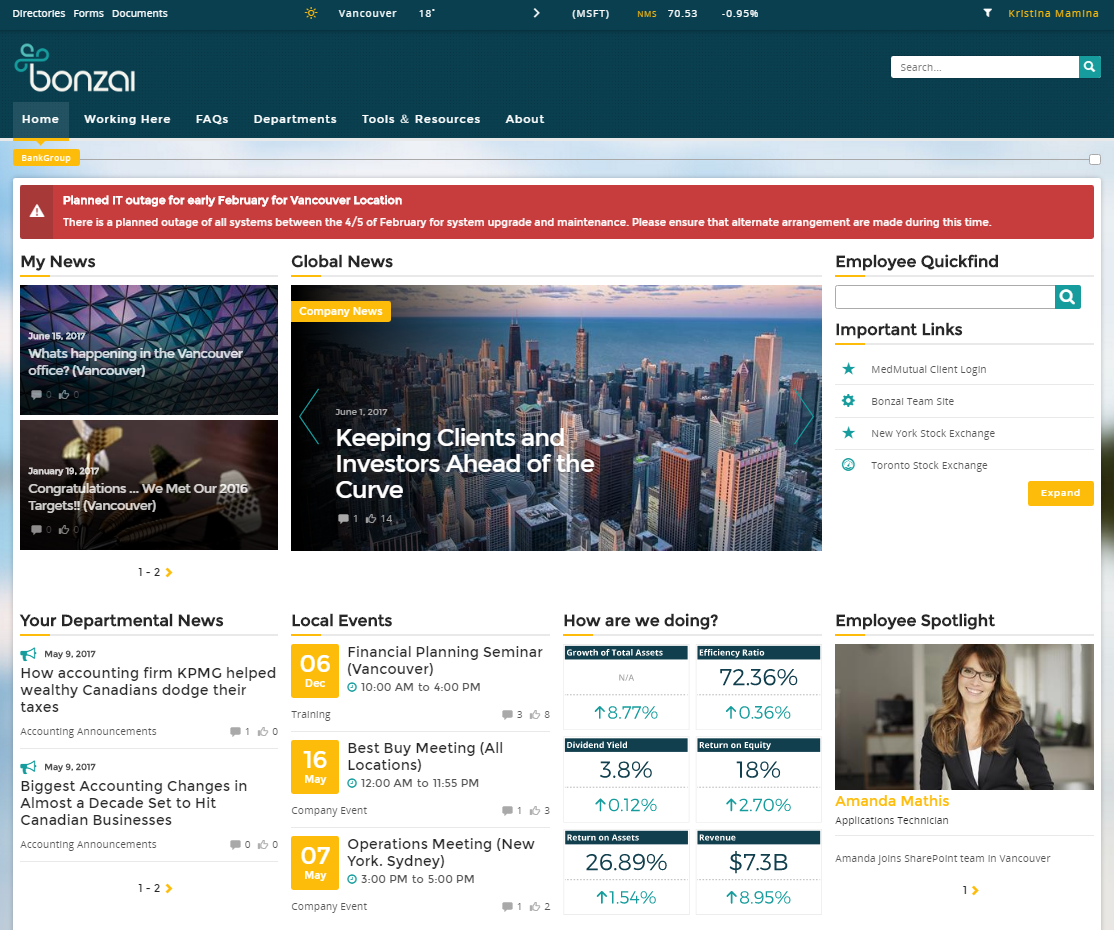Go to next Global News slide
The height and width of the screenshot is (930, 1114).
806,417
